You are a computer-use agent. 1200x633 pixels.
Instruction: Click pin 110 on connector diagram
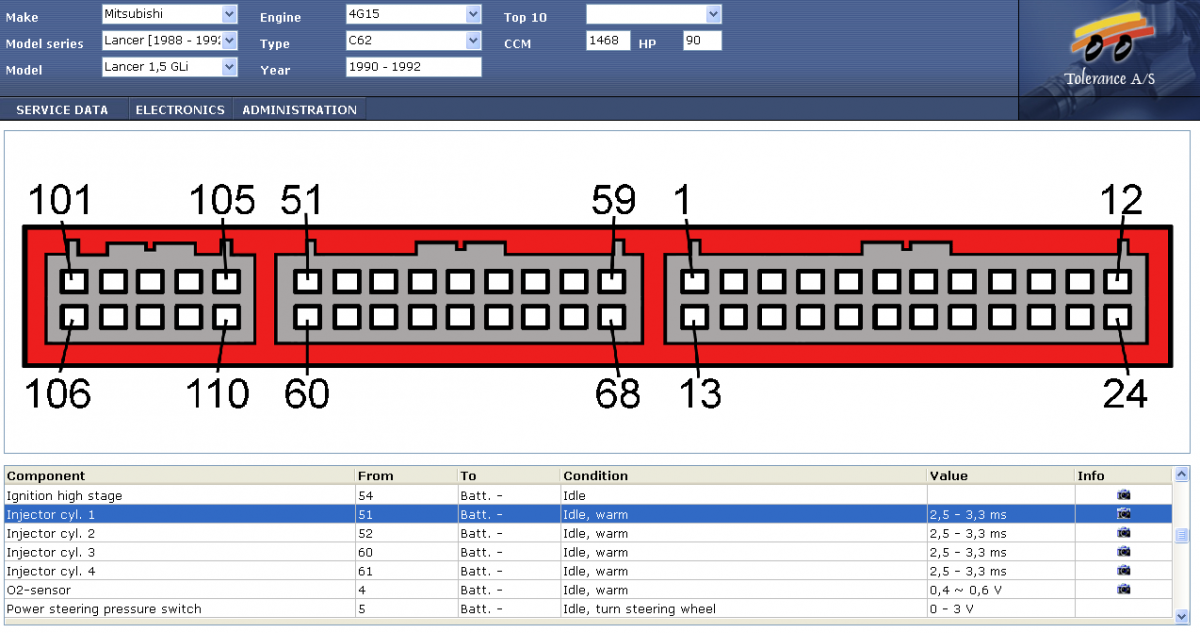[228, 318]
